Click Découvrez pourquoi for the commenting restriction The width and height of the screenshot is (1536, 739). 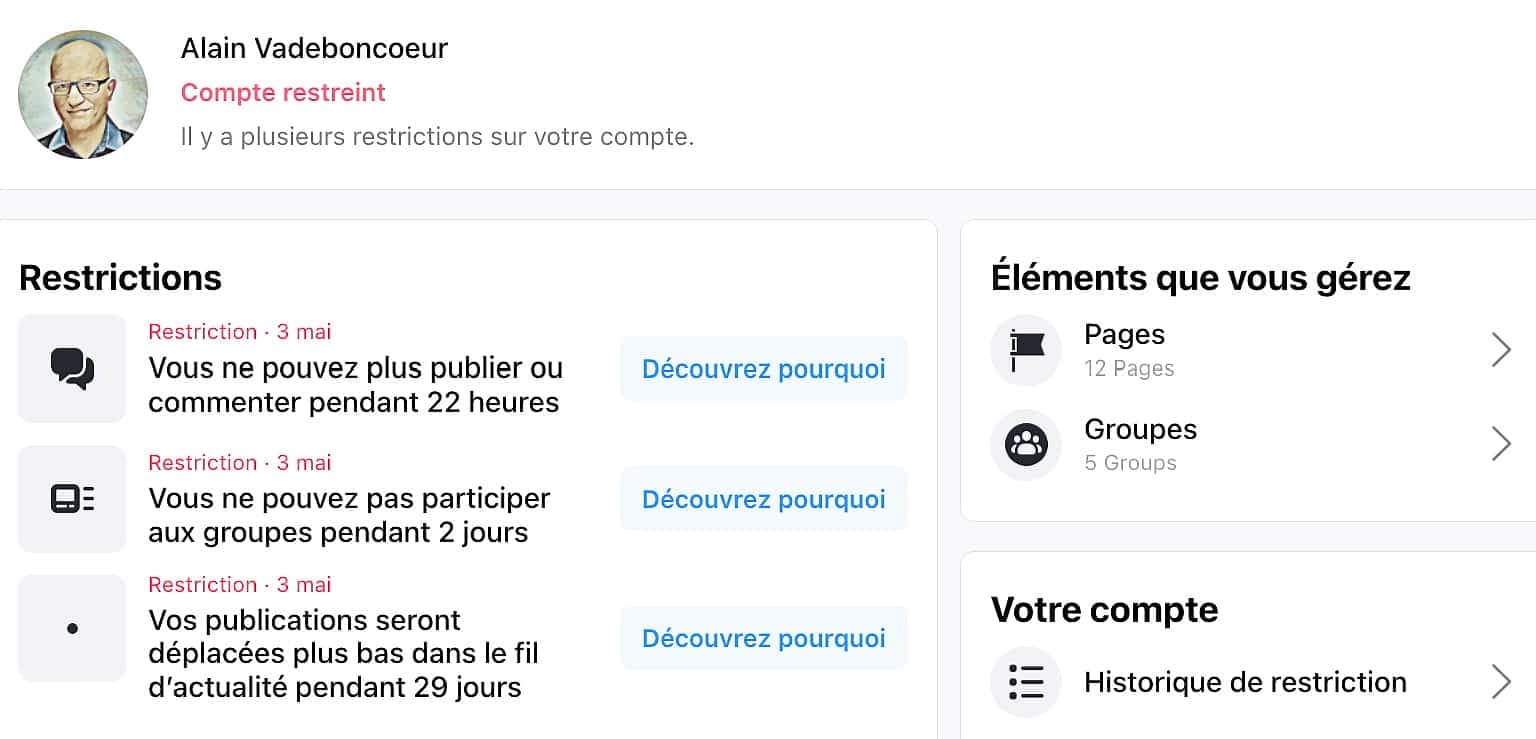tap(763, 368)
